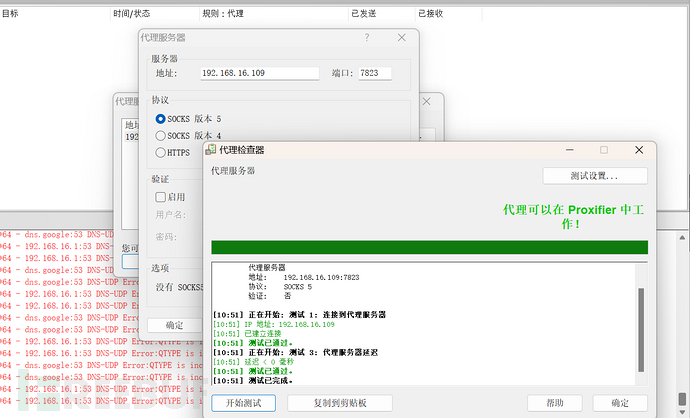The width and height of the screenshot is (690, 418).
Task: Click the main log pane scroll-up arrow
Action: [x=683, y=238]
